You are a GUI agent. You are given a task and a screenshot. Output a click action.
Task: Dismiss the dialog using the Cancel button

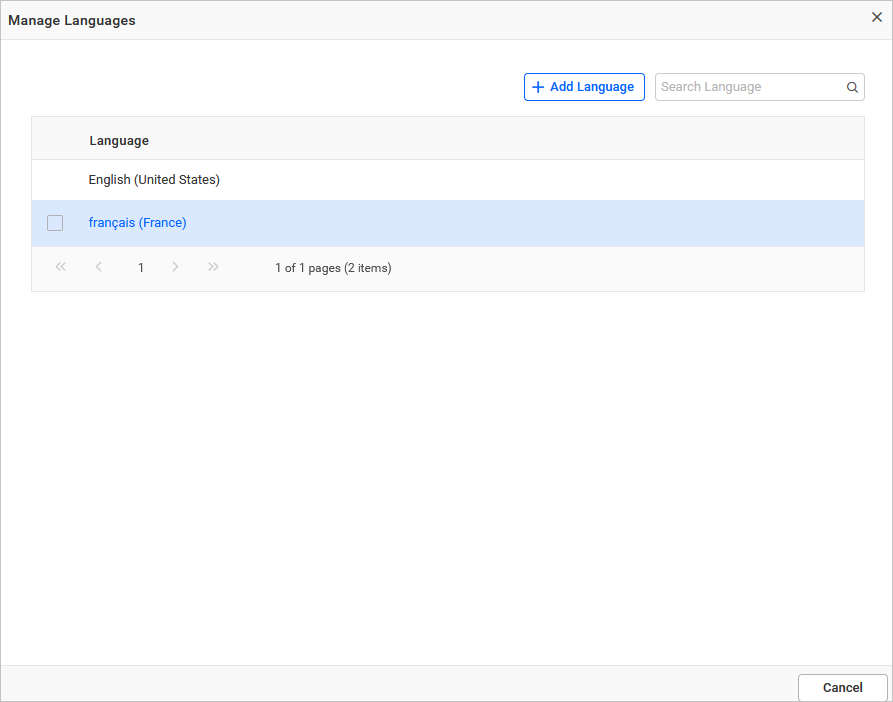(842, 687)
